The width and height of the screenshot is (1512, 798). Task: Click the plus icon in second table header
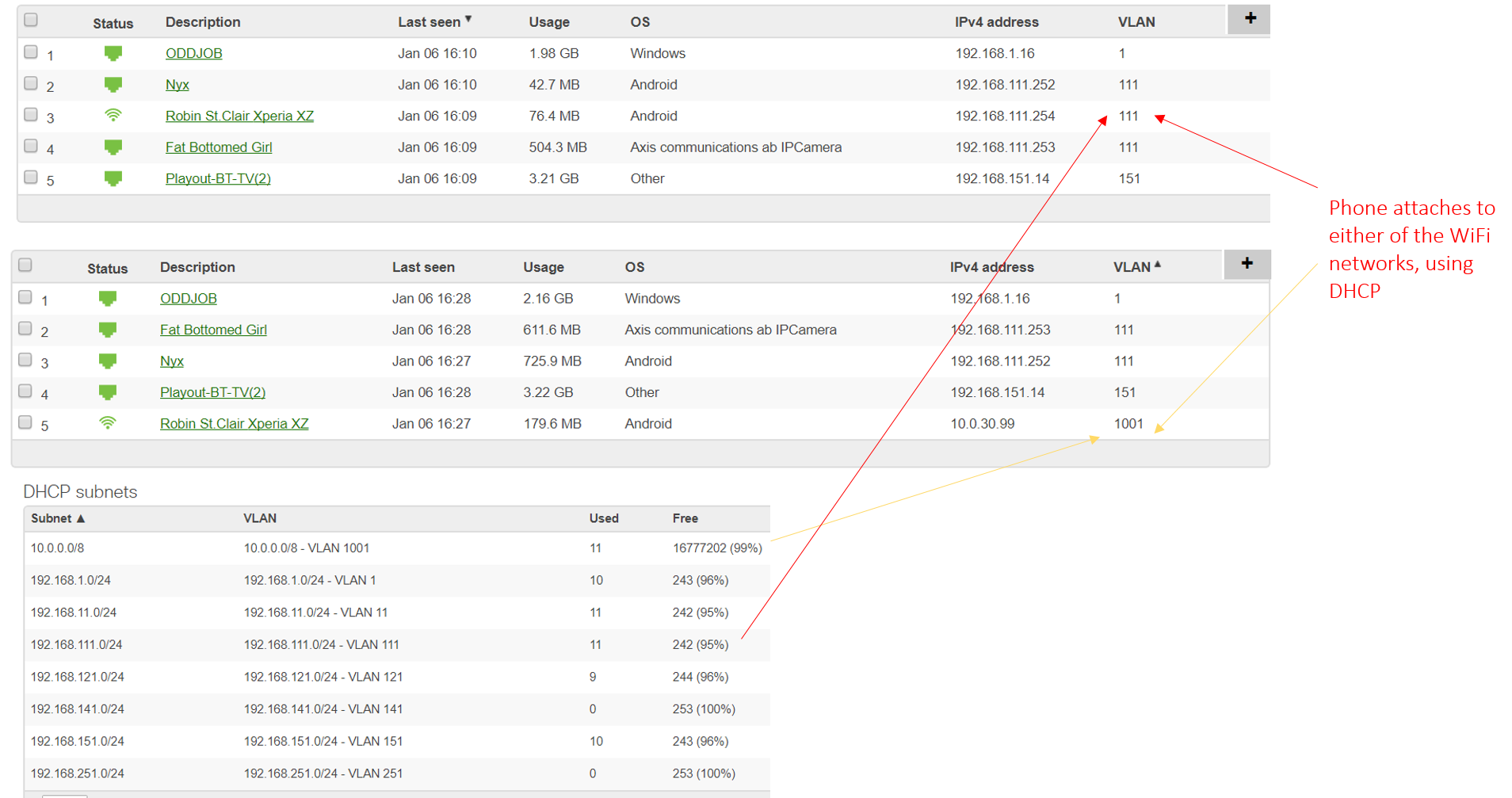coord(1247,263)
